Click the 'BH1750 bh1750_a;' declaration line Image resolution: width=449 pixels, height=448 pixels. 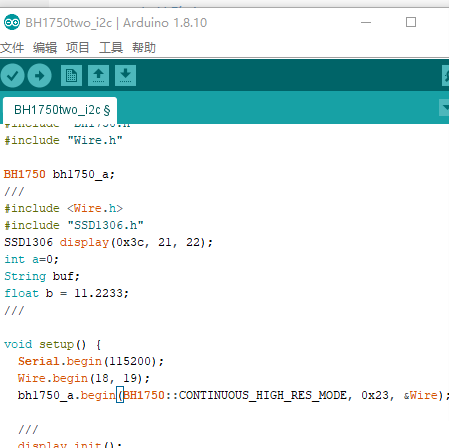click(59, 174)
